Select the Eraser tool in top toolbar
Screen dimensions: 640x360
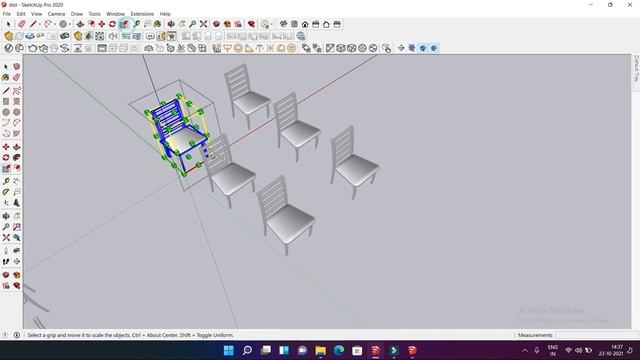(x=22, y=24)
